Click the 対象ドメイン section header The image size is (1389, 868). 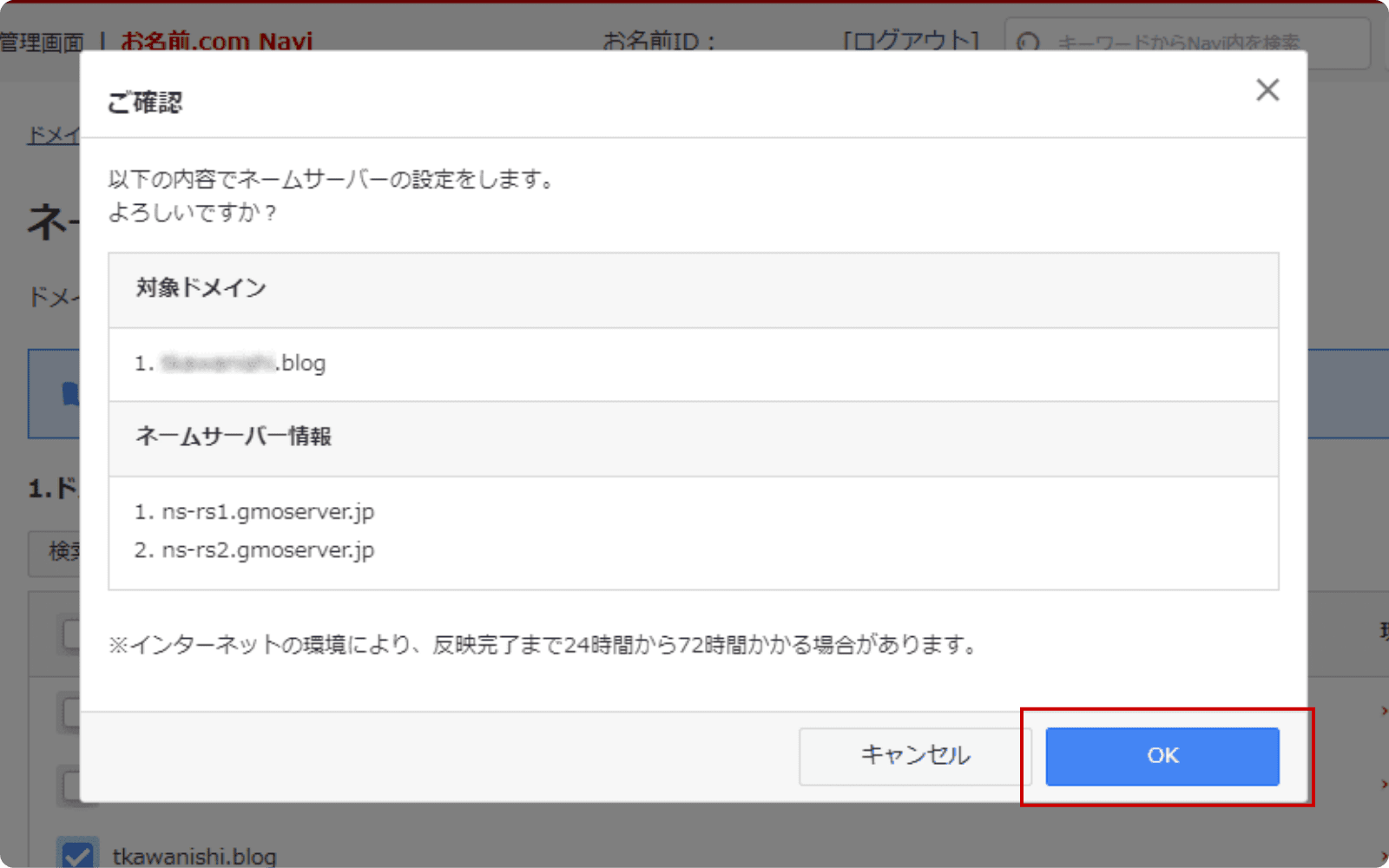693,290
